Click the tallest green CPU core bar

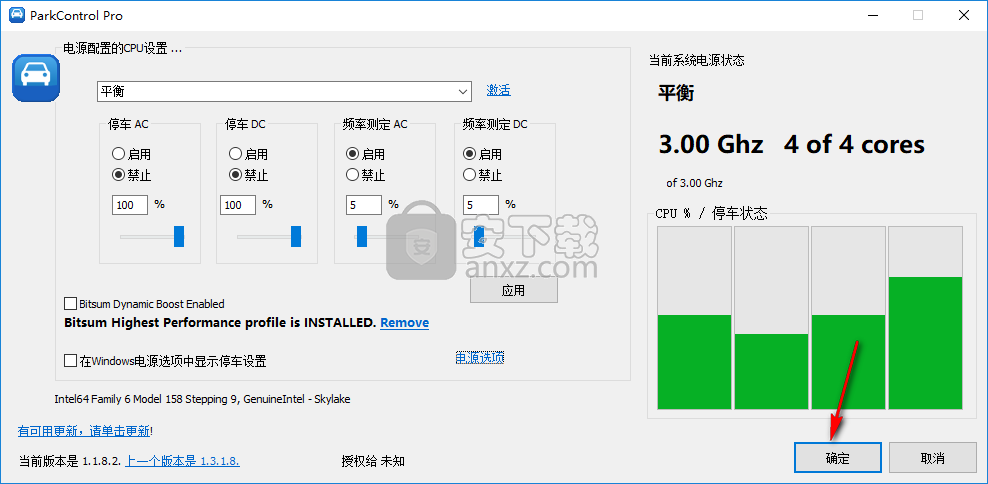click(924, 343)
